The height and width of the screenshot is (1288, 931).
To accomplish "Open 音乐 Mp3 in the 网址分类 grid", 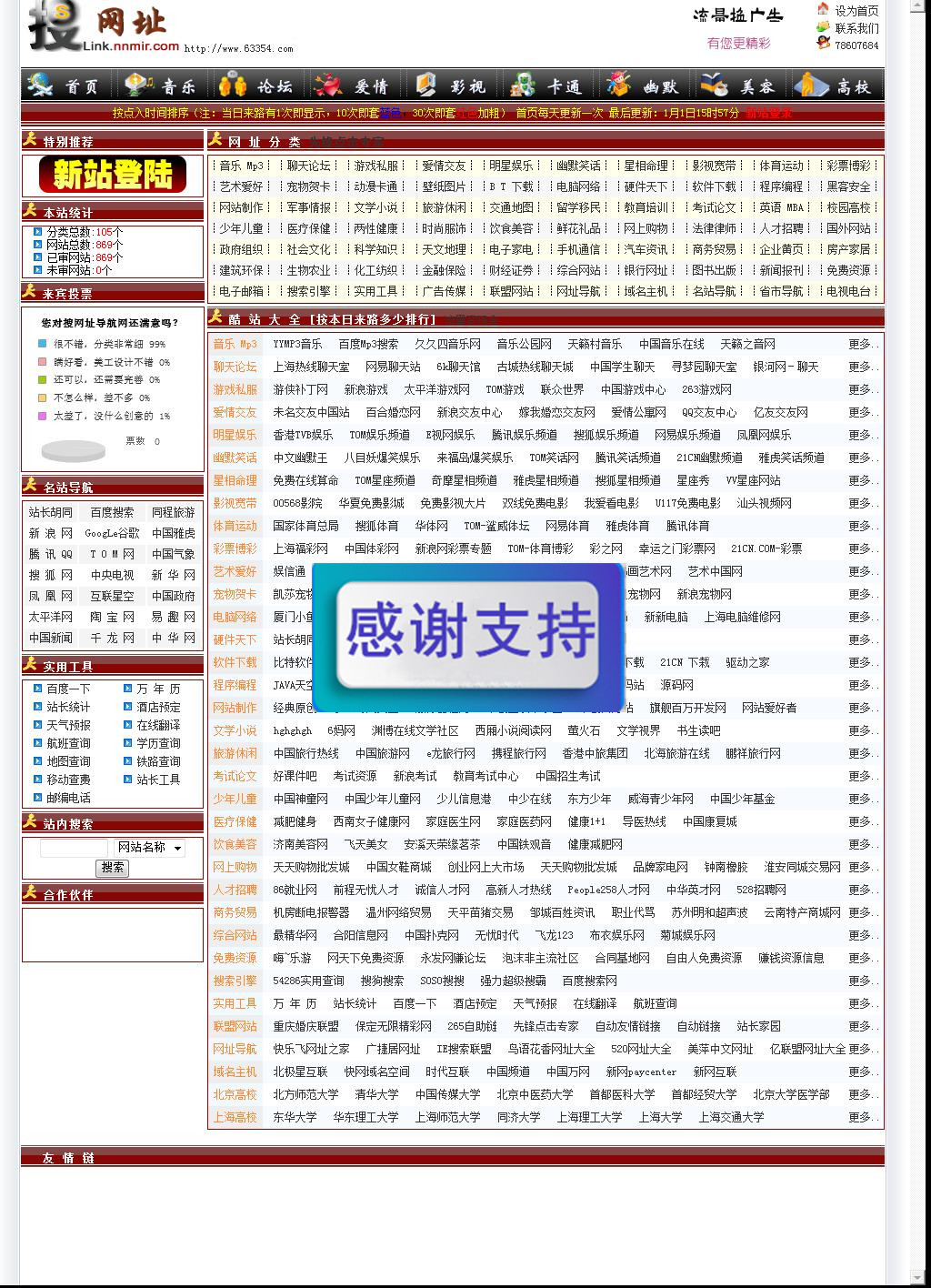I will [241, 166].
